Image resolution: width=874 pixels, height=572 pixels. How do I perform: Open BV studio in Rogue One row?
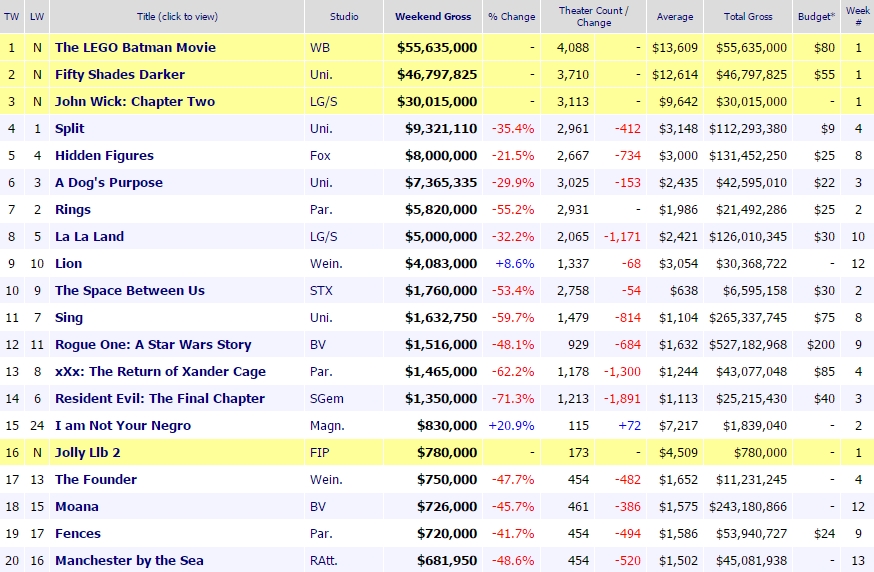[x=318, y=345]
